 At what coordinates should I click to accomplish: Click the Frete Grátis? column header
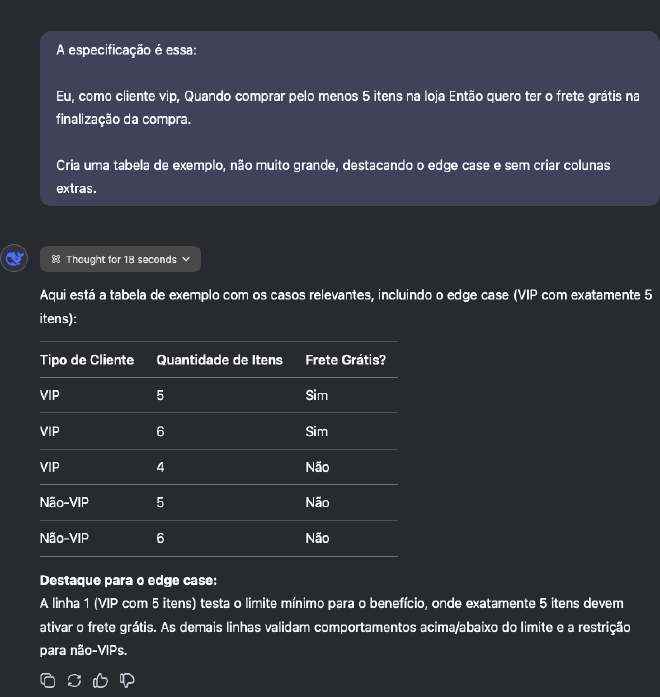coord(345,360)
